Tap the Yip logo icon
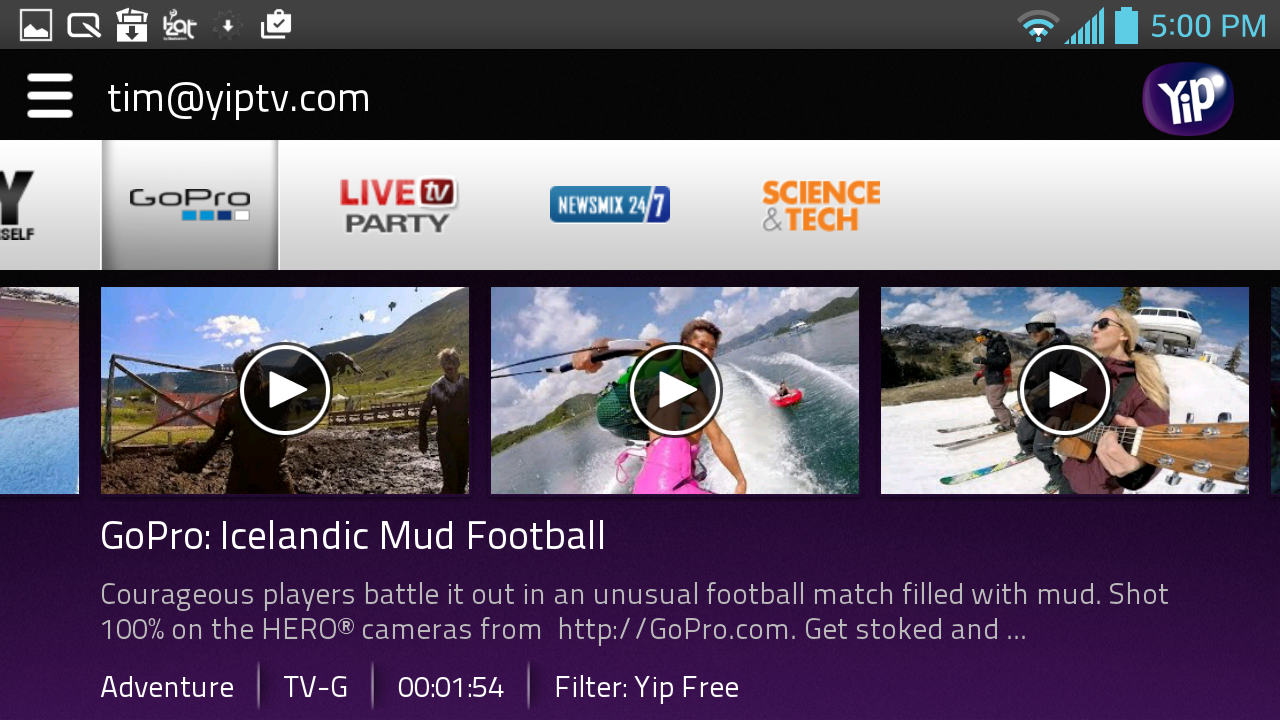The width and height of the screenshot is (1280, 720). pos(1188,98)
